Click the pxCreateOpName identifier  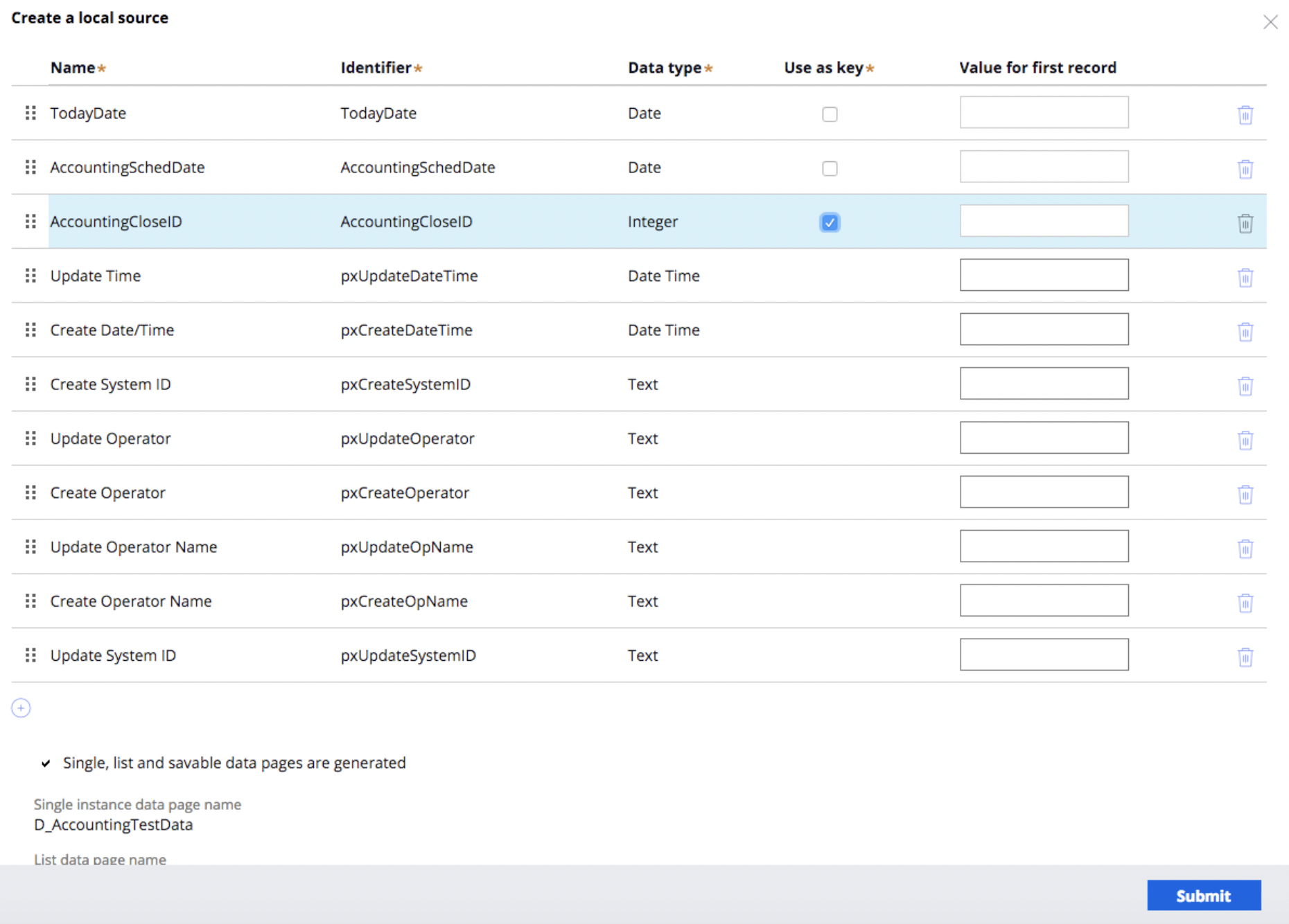click(404, 601)
